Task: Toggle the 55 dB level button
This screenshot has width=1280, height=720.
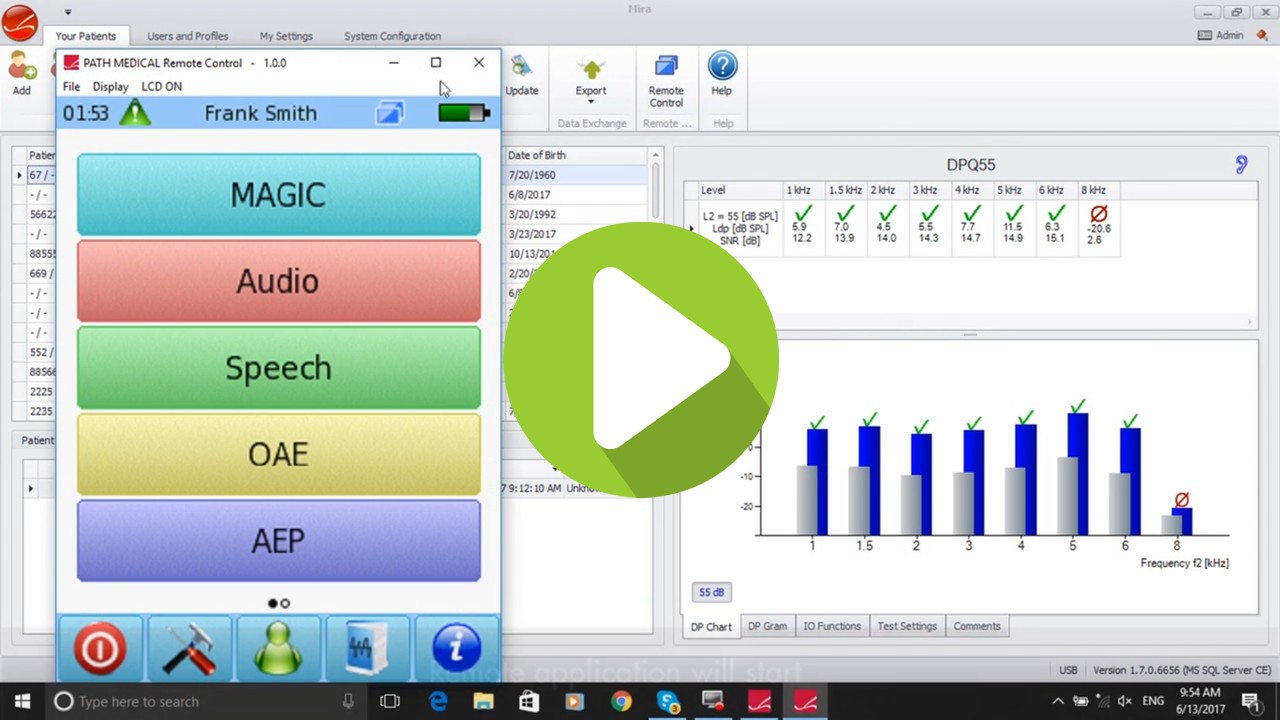Action: (711, 592)
